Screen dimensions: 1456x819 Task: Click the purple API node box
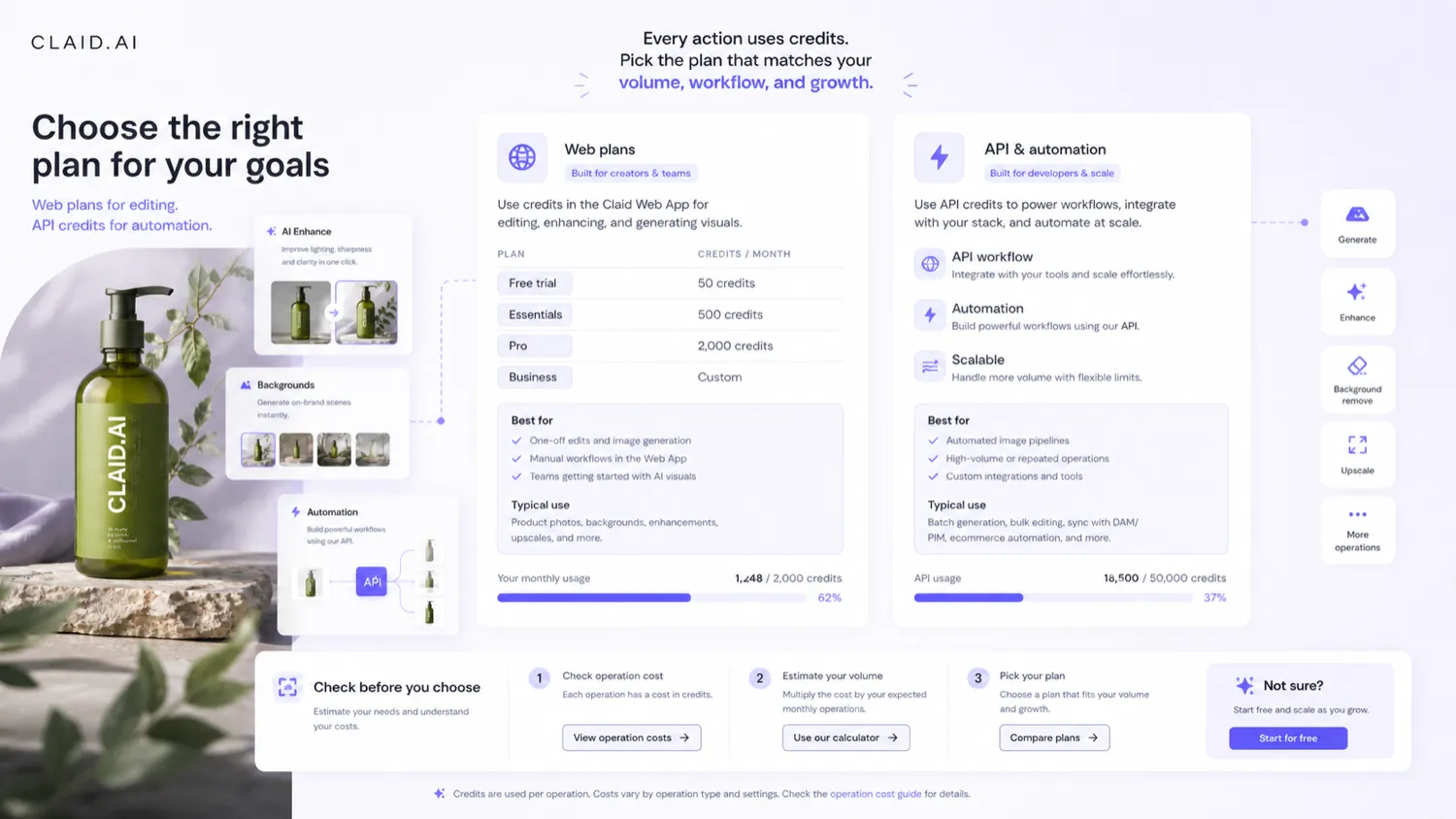pyautogui.click(x=371, y=581)
